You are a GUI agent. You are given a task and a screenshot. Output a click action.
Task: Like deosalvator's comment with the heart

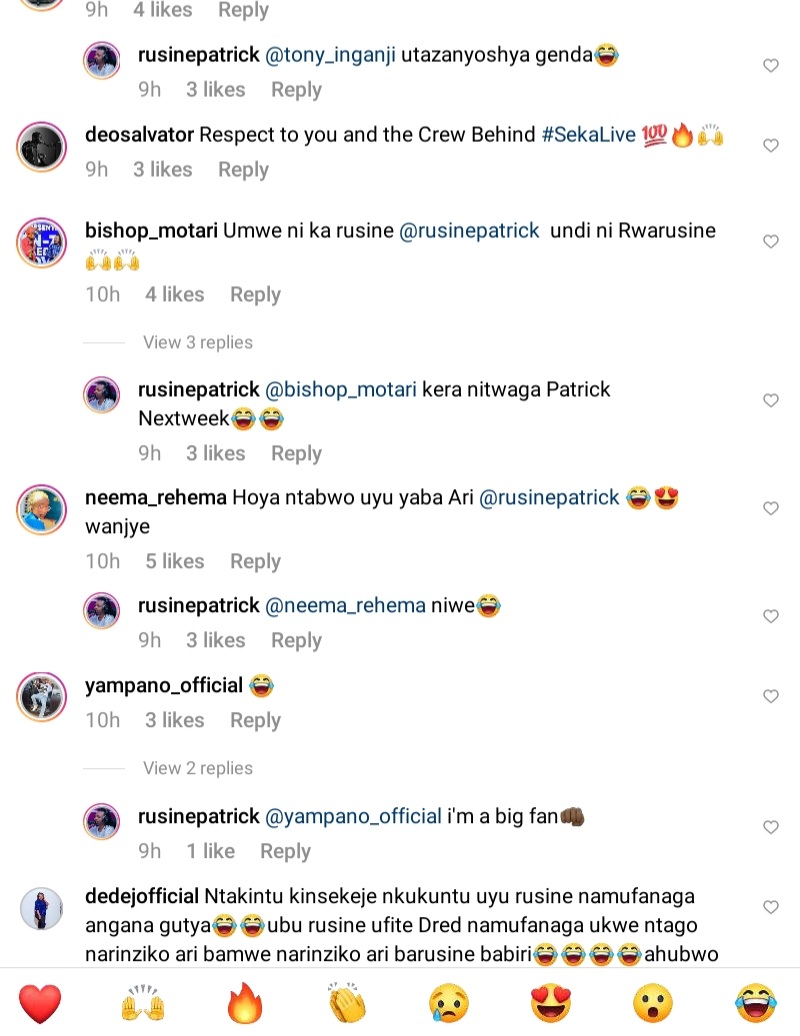pyautogui.click(x=771, y=146)
